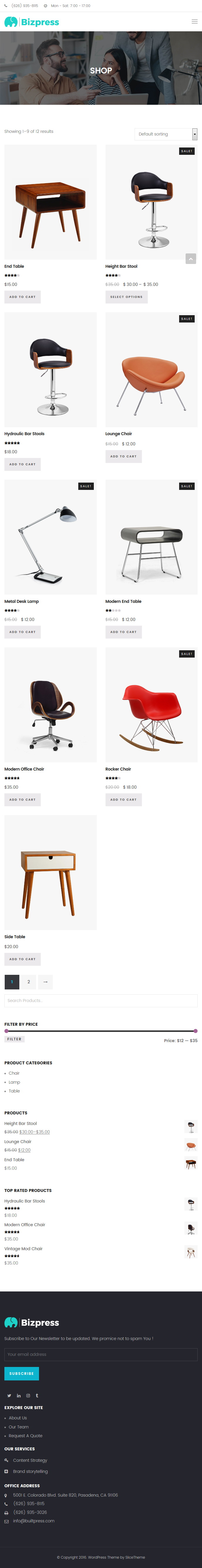The height and width of the screenshot is (1568, 202).
Task: Click the next page arrow
Action: [x=45, y=981]
